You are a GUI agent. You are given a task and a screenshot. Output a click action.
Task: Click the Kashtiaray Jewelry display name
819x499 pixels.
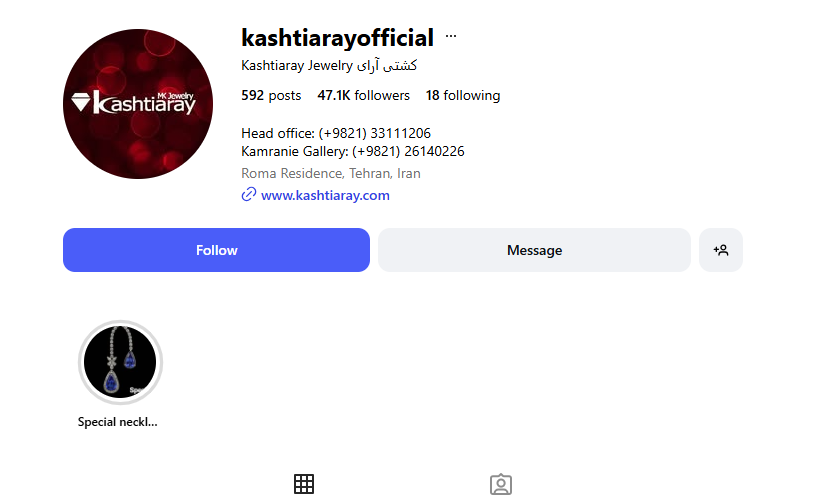coord(297,66)
